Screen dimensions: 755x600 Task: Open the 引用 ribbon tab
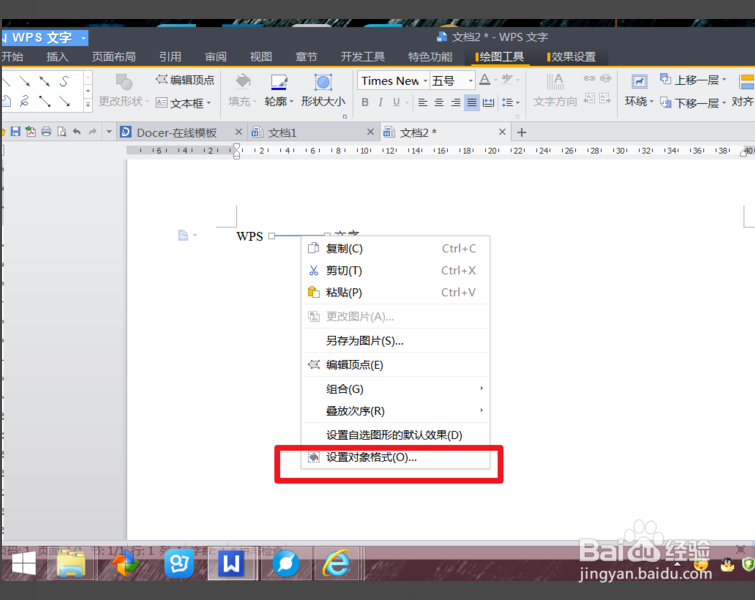[x=170, y=57]
